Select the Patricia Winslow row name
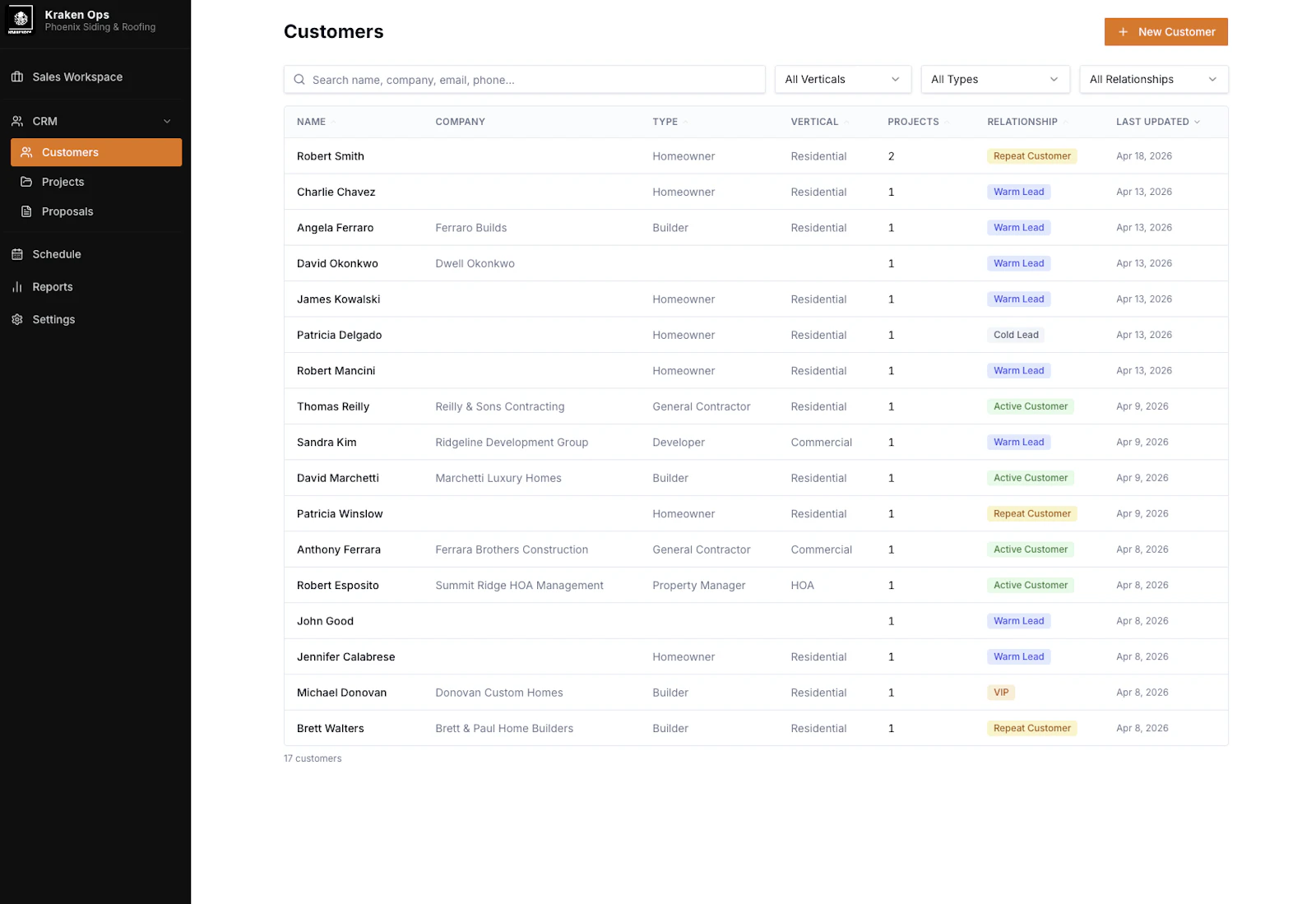 (340, 514)
